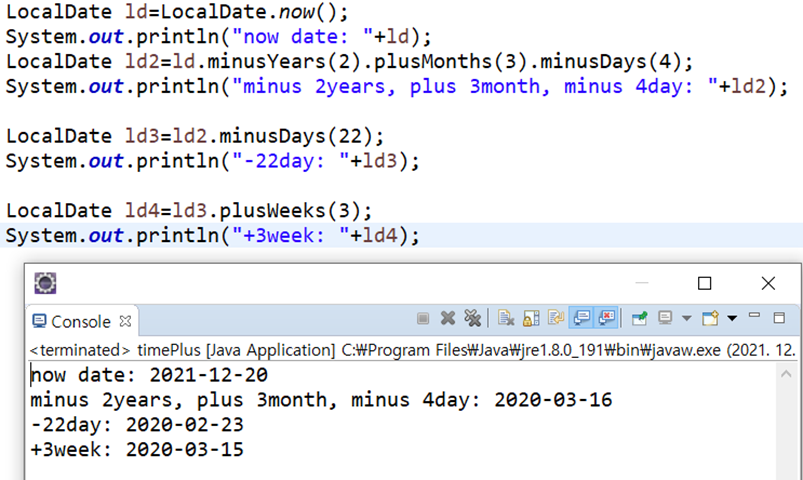Click the Eclipse icon in the window title bar
Viewport: 803px width, 480px height.
point(45,283)
